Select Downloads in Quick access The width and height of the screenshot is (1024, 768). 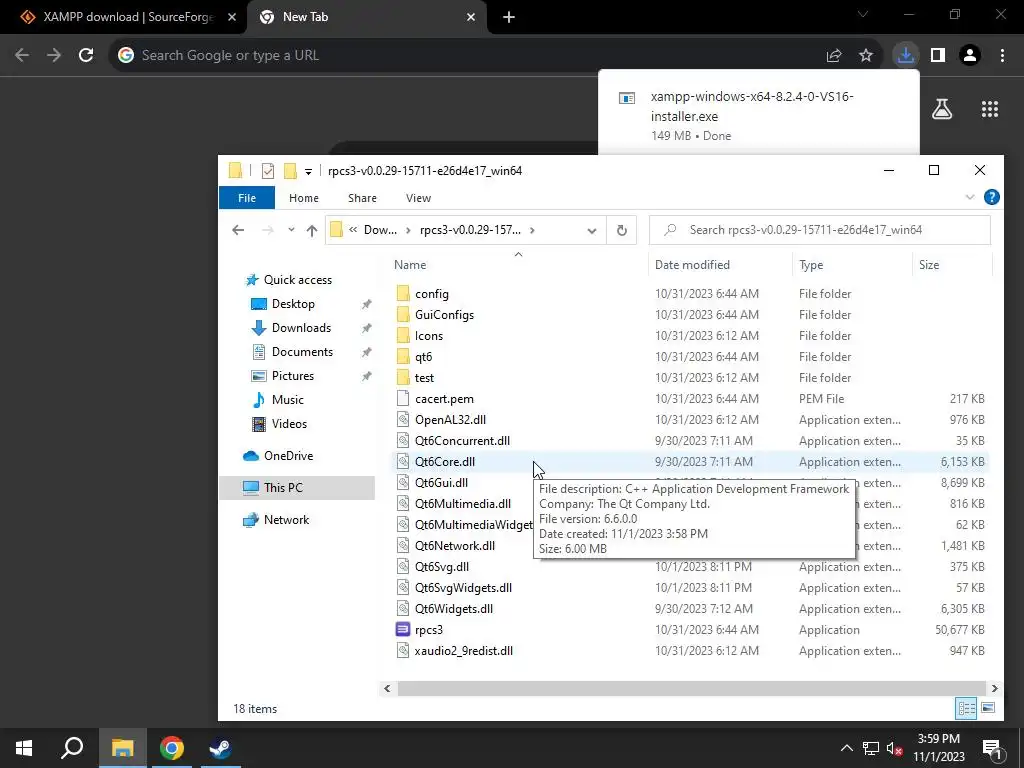click(x=301, y=328)
